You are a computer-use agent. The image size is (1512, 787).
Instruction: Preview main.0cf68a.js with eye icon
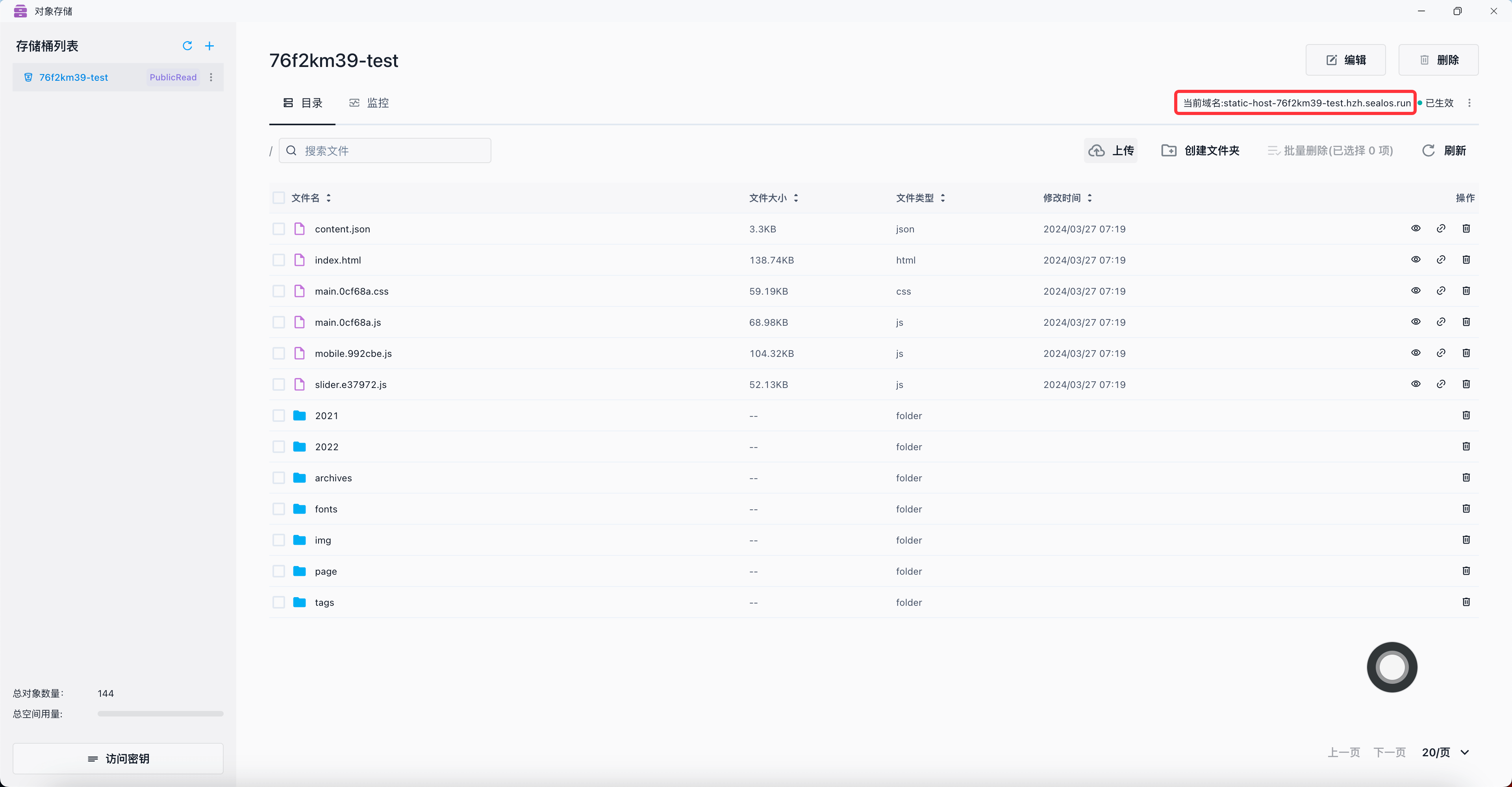(1416, 322)
